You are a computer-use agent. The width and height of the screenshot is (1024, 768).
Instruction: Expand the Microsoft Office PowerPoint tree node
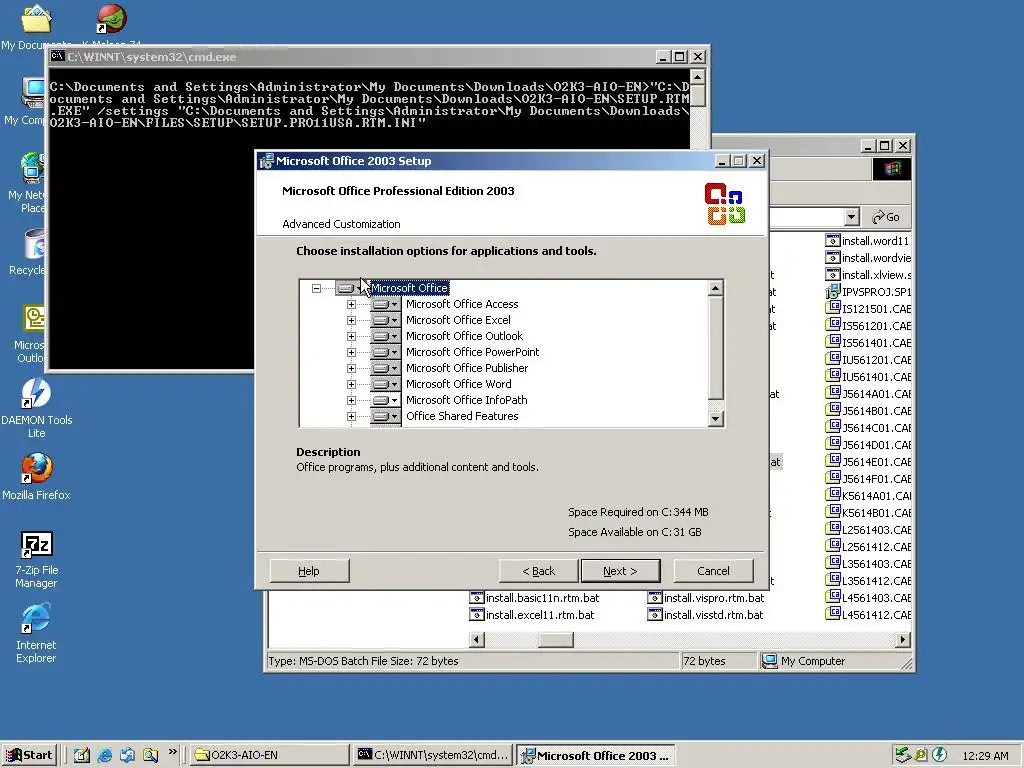click(351, 352)
